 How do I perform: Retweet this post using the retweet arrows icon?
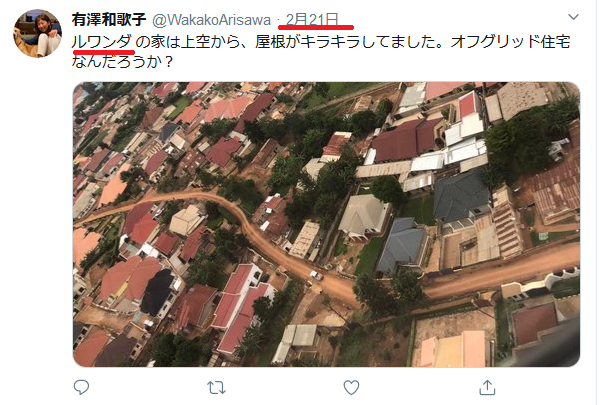(216, 387)
